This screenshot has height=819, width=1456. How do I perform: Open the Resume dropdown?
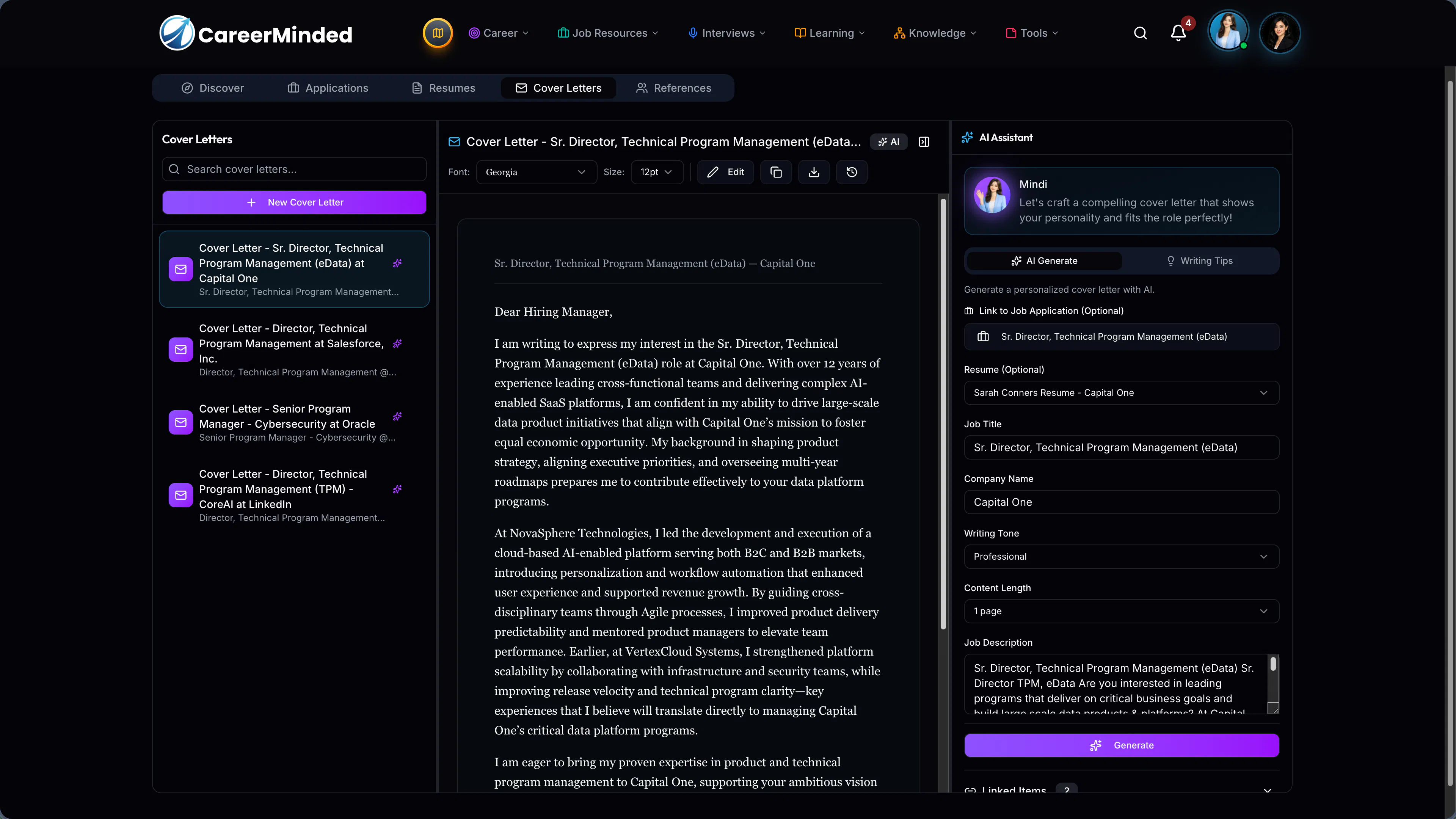pos(1122,393)
